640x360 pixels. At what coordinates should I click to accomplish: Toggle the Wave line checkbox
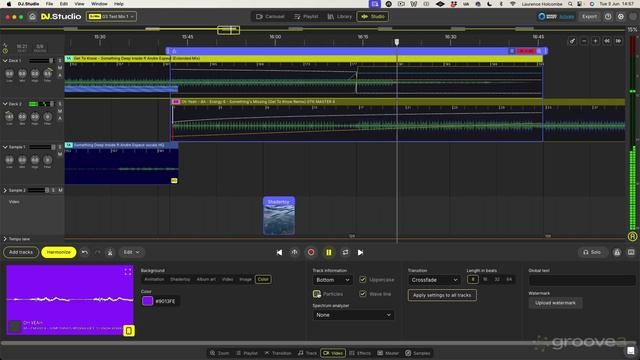pos(362,294)
